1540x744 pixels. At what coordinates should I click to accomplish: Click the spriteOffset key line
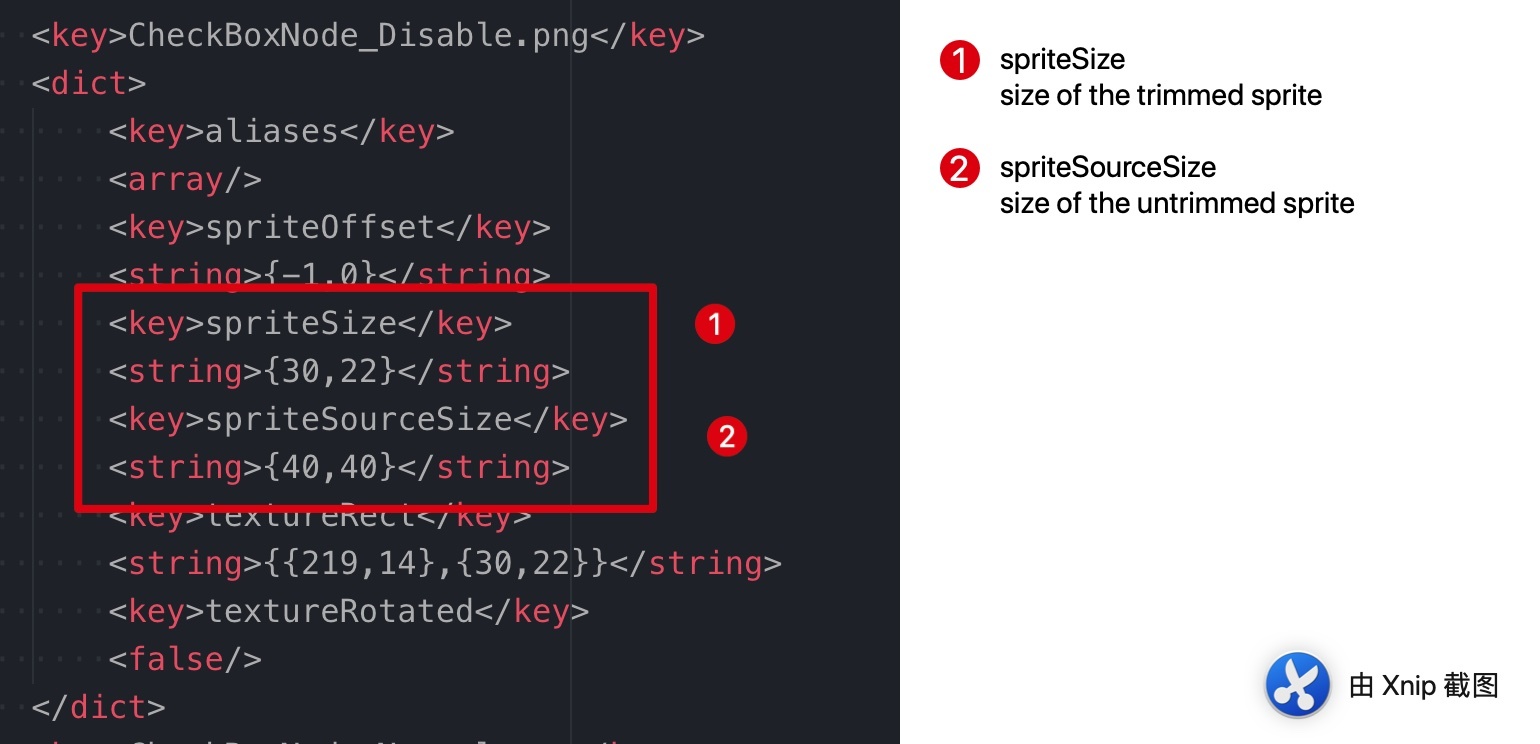tap(329, 227)
